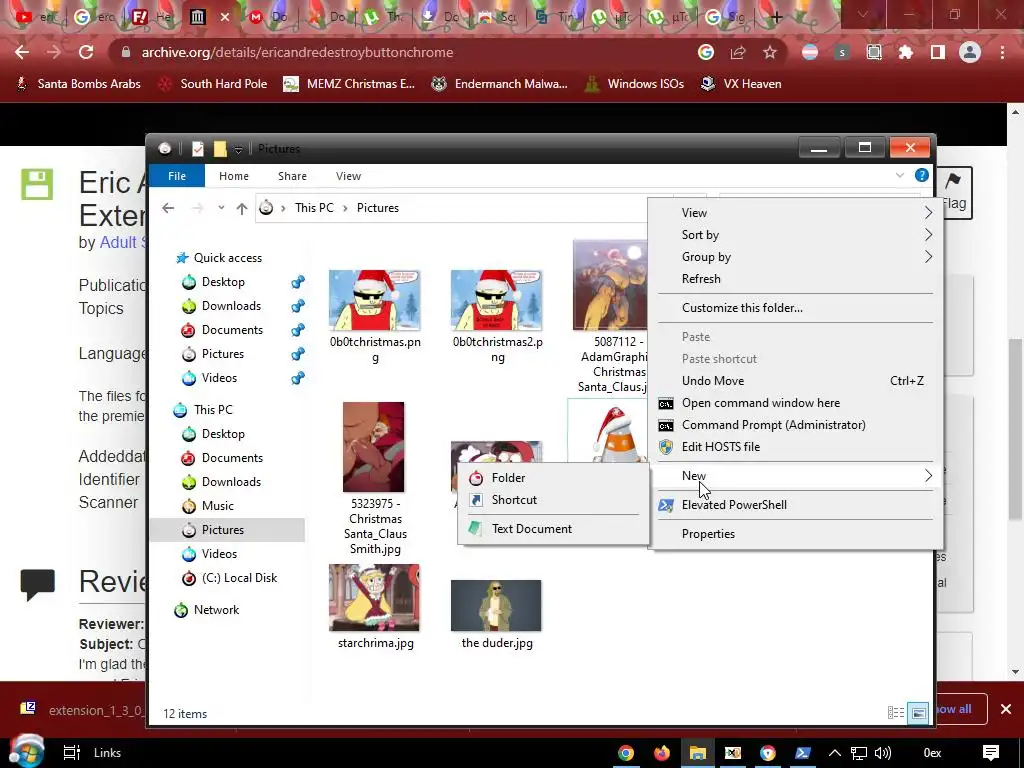
Task: Launch Chrome from the taskbar
Action: [626, 753]
